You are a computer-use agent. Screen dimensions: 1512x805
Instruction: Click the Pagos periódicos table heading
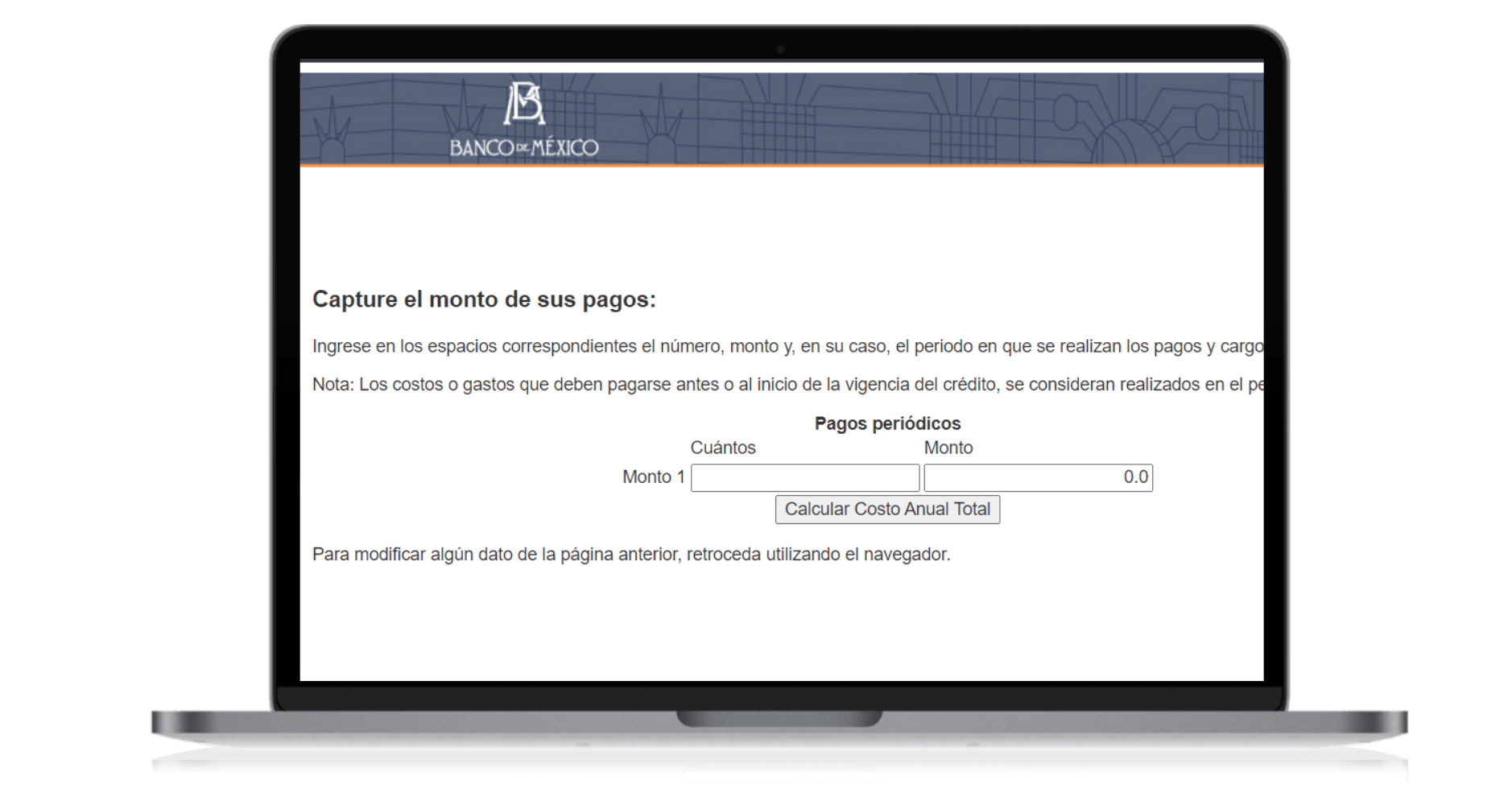[887, 423]
